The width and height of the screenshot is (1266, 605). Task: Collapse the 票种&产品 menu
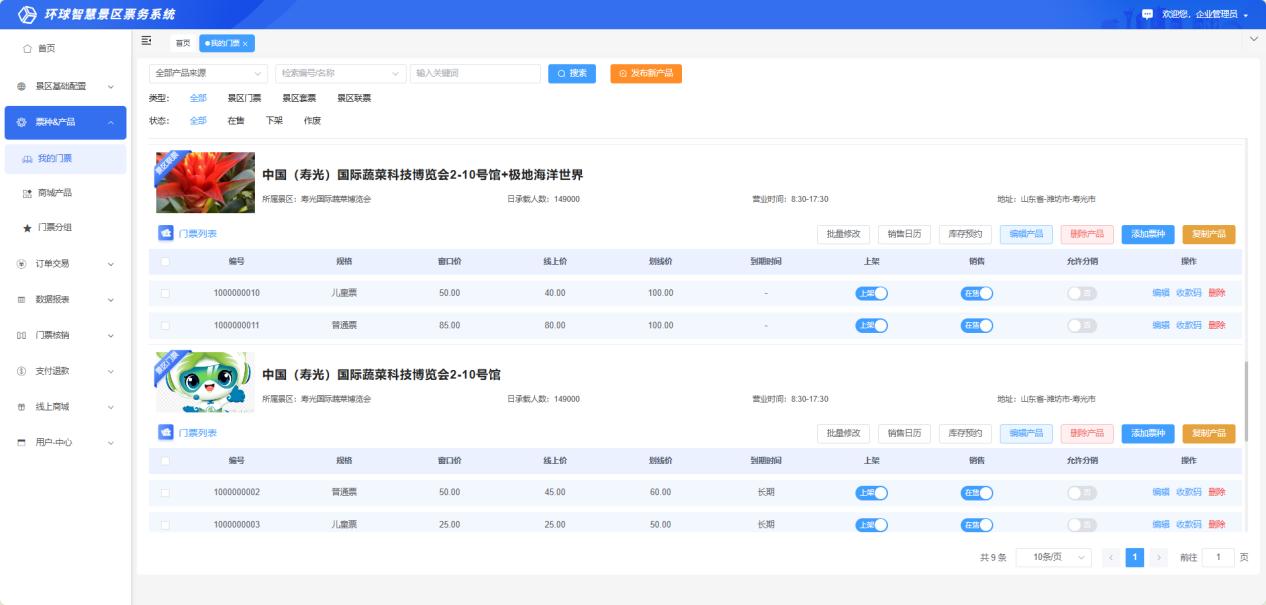point(66,122)
